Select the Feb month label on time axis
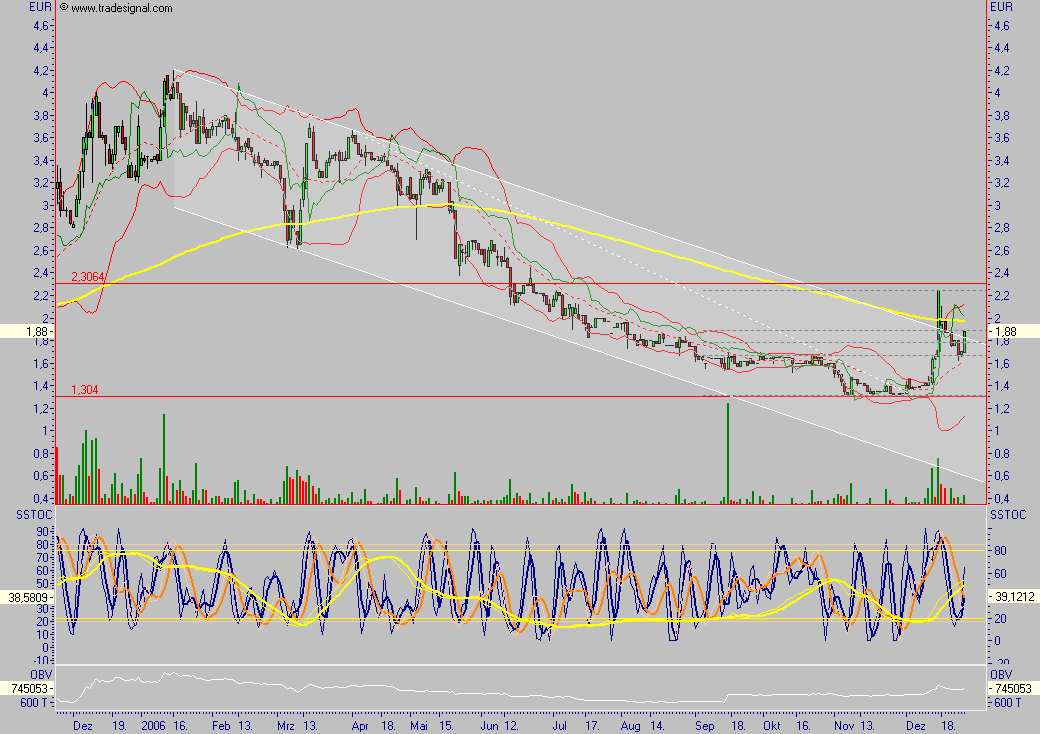 point(221,725)
